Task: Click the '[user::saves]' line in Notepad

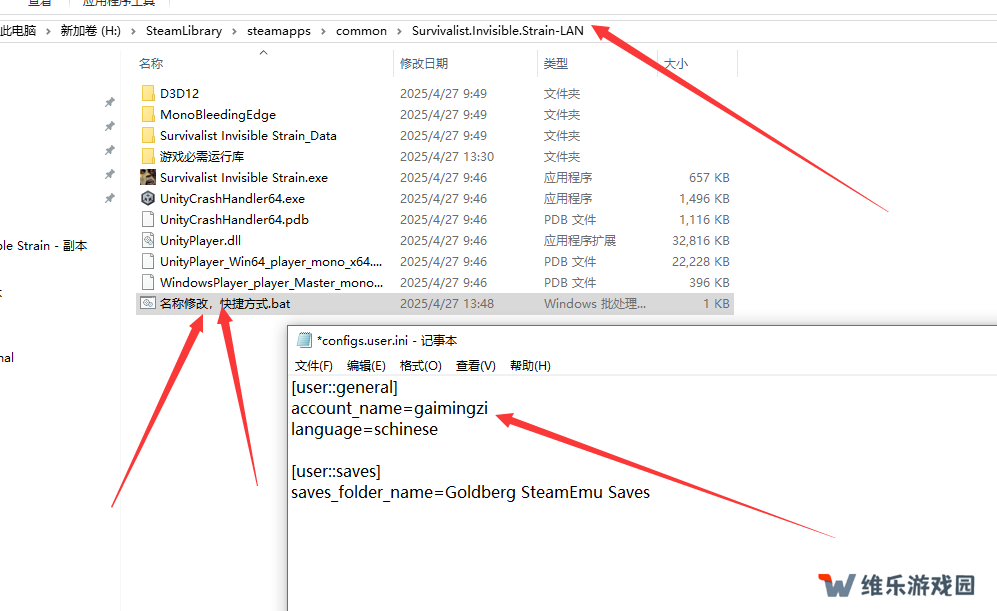Action: pyautogui.click(x=336, y=471)
